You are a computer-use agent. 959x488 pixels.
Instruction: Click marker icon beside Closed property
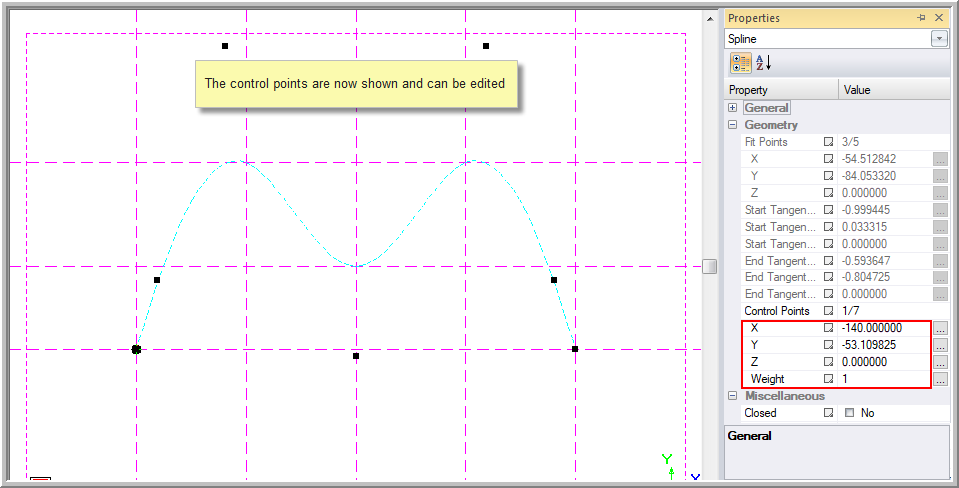pyautogui.click(x=829, y=413)
